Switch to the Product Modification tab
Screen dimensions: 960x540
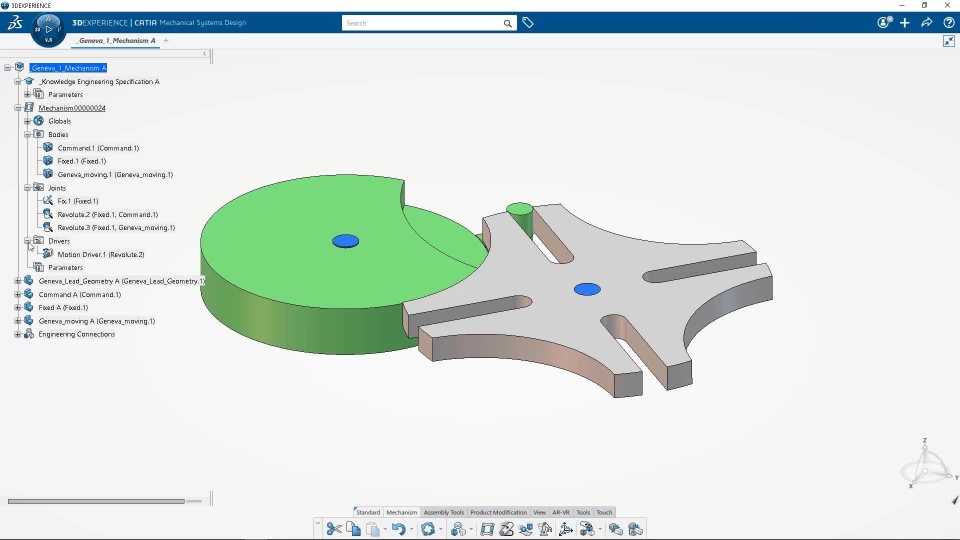tap(498, 512)
